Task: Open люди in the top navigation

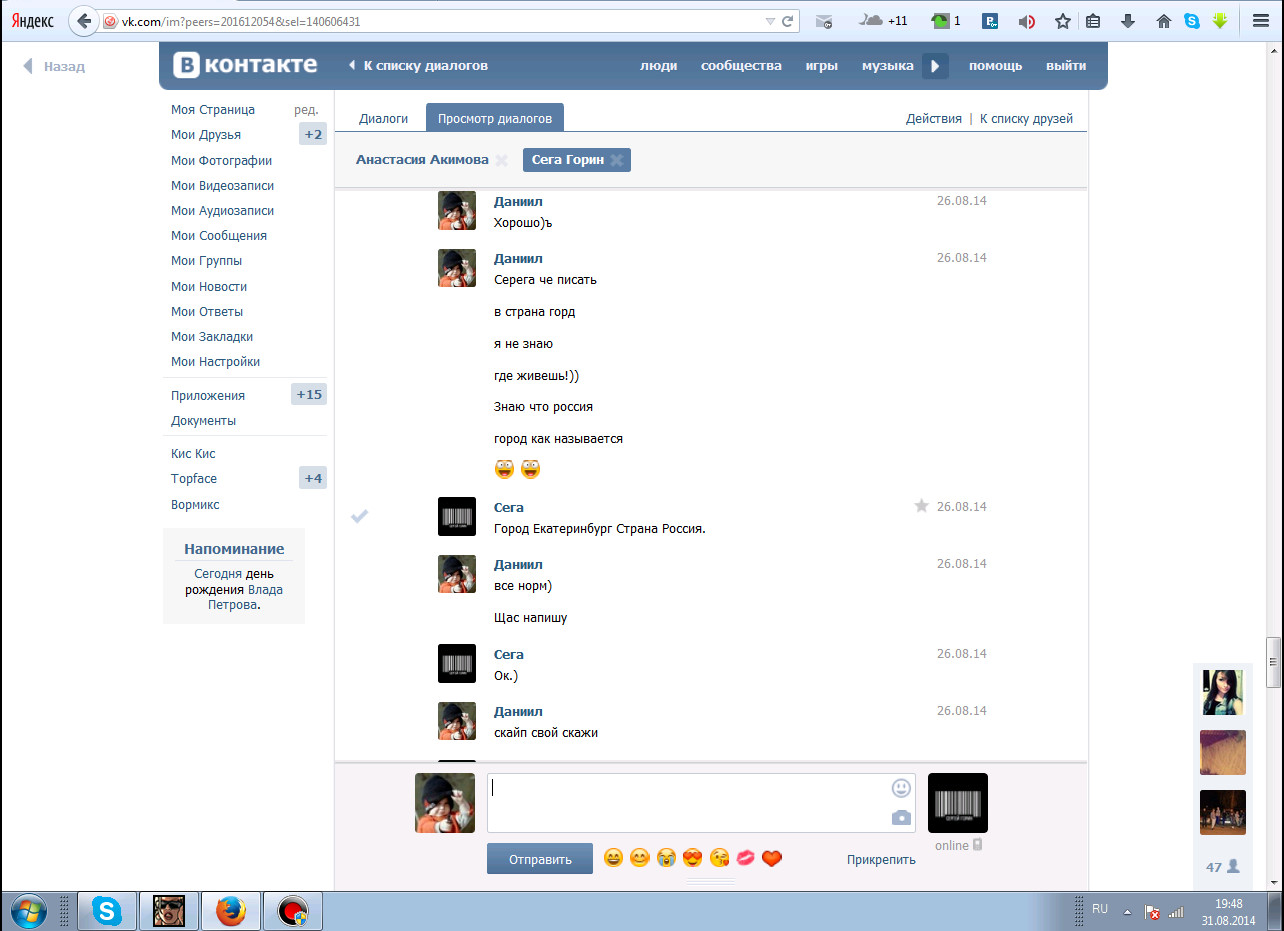Action: (x=658, y=65)
